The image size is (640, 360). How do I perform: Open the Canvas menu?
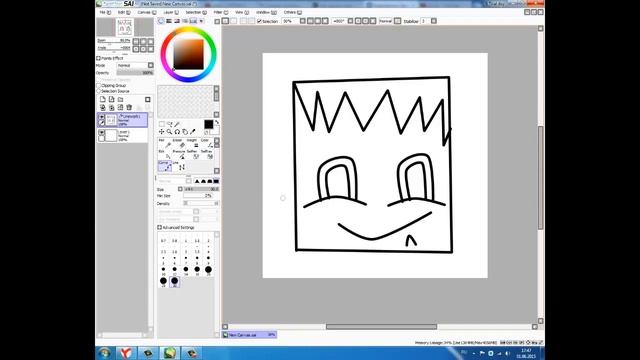coord(146,12)
